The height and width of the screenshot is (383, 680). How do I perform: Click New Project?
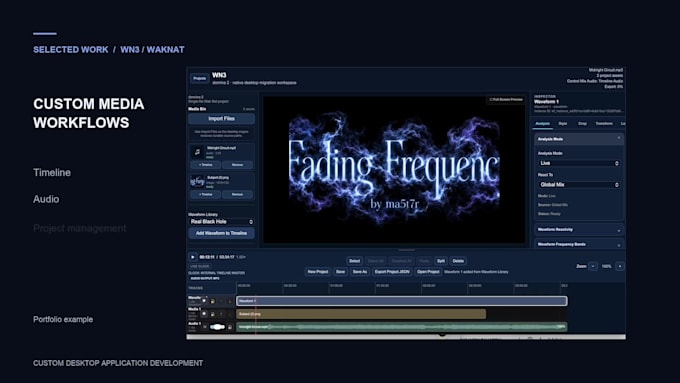pos(318,272)
